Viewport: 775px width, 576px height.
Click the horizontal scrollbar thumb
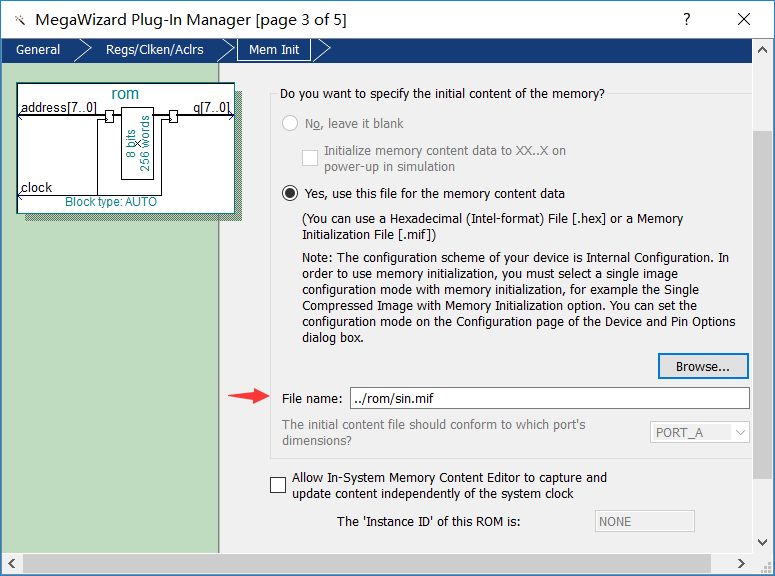coord(367,563)
